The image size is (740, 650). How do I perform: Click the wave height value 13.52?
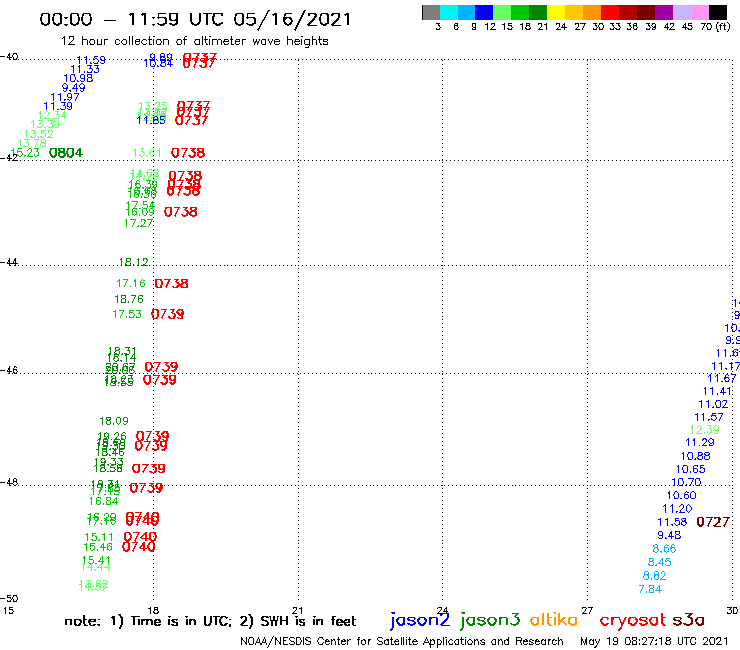pos(39,134)
